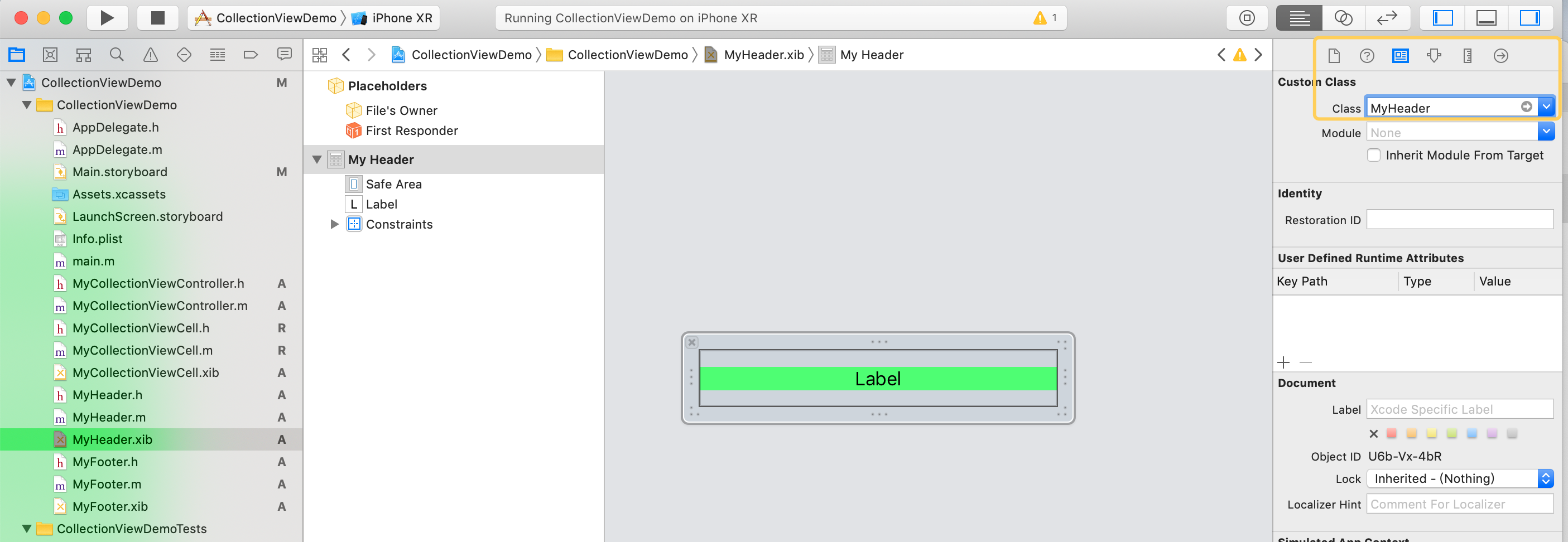
Task: Toggle the Inspectors panel visibility
Action: pos(1529,18)
